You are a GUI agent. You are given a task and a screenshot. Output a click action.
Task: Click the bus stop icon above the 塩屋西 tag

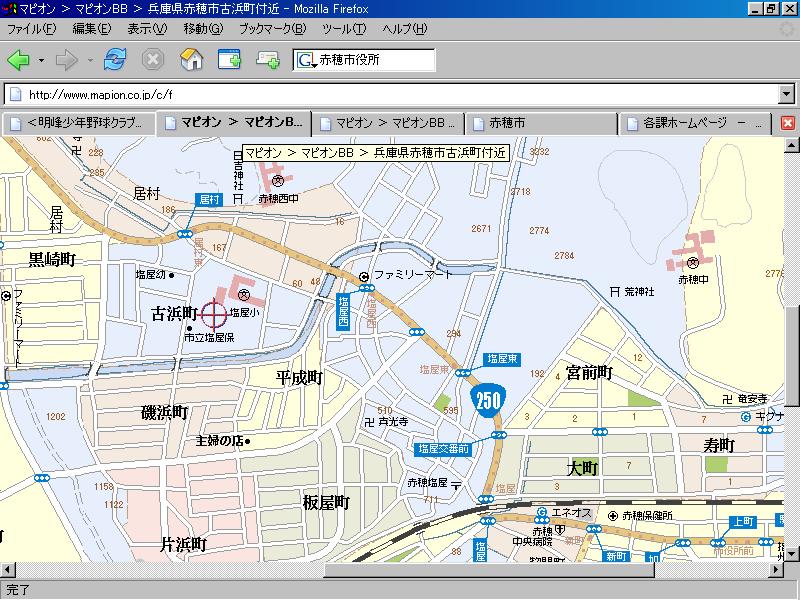tap(366, 288)
